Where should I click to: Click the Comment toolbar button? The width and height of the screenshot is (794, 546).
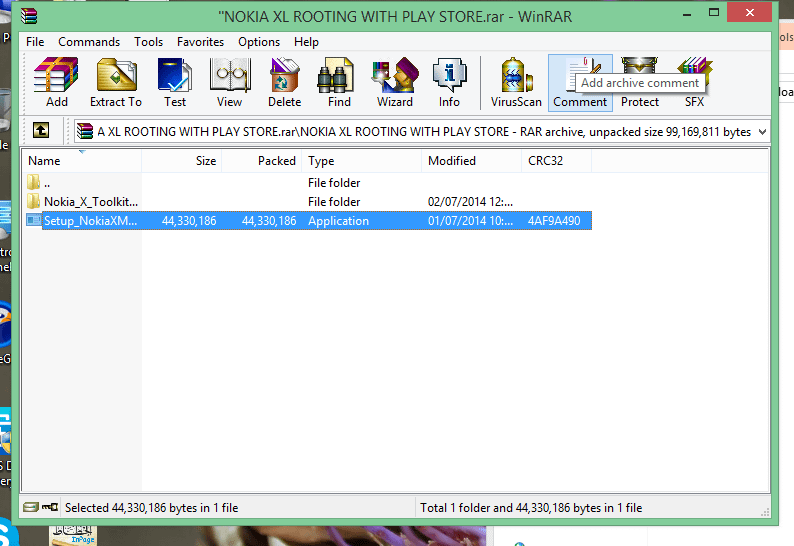(x=580, y=83)
